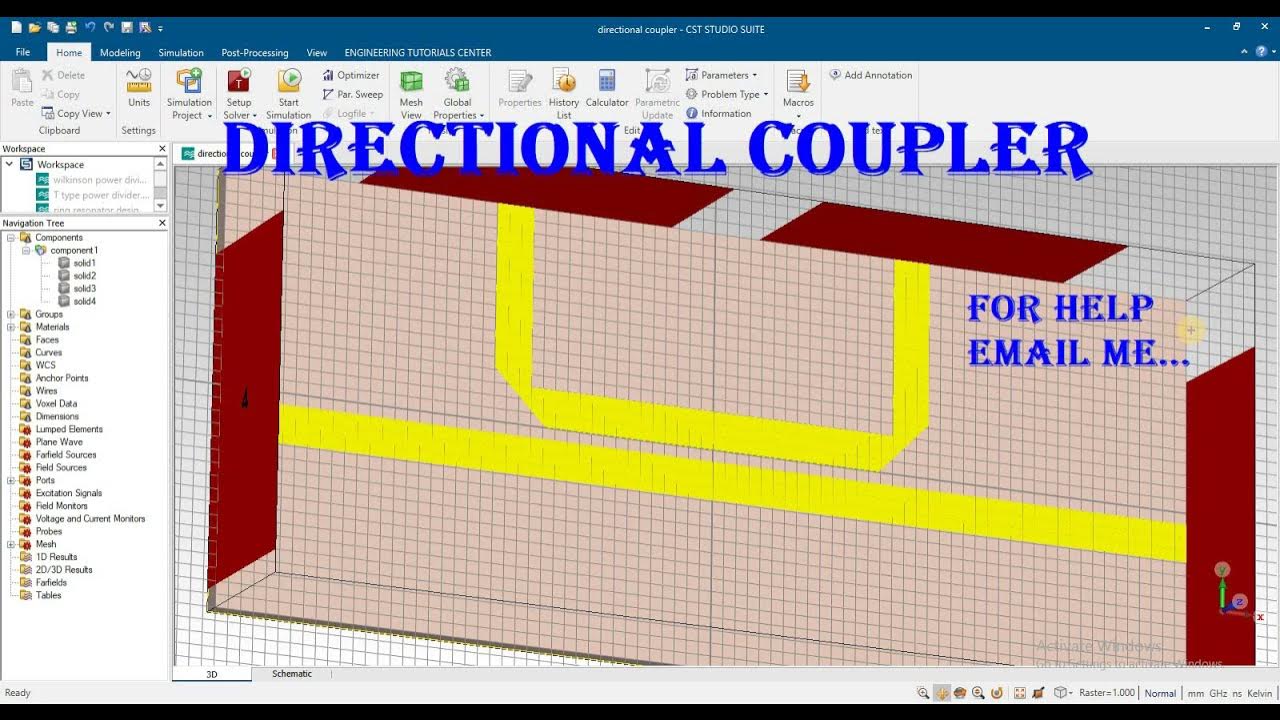The image size is (1280, 720).
Task: Collapse the Workspace tree node
Action: click(x=10, y=164)
